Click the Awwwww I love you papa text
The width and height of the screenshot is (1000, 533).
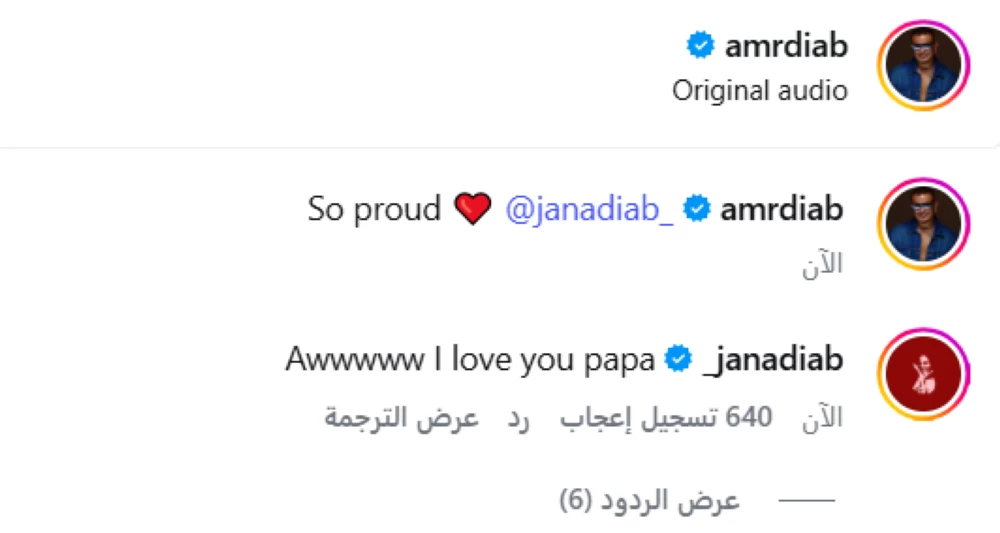tap(469, 359)
